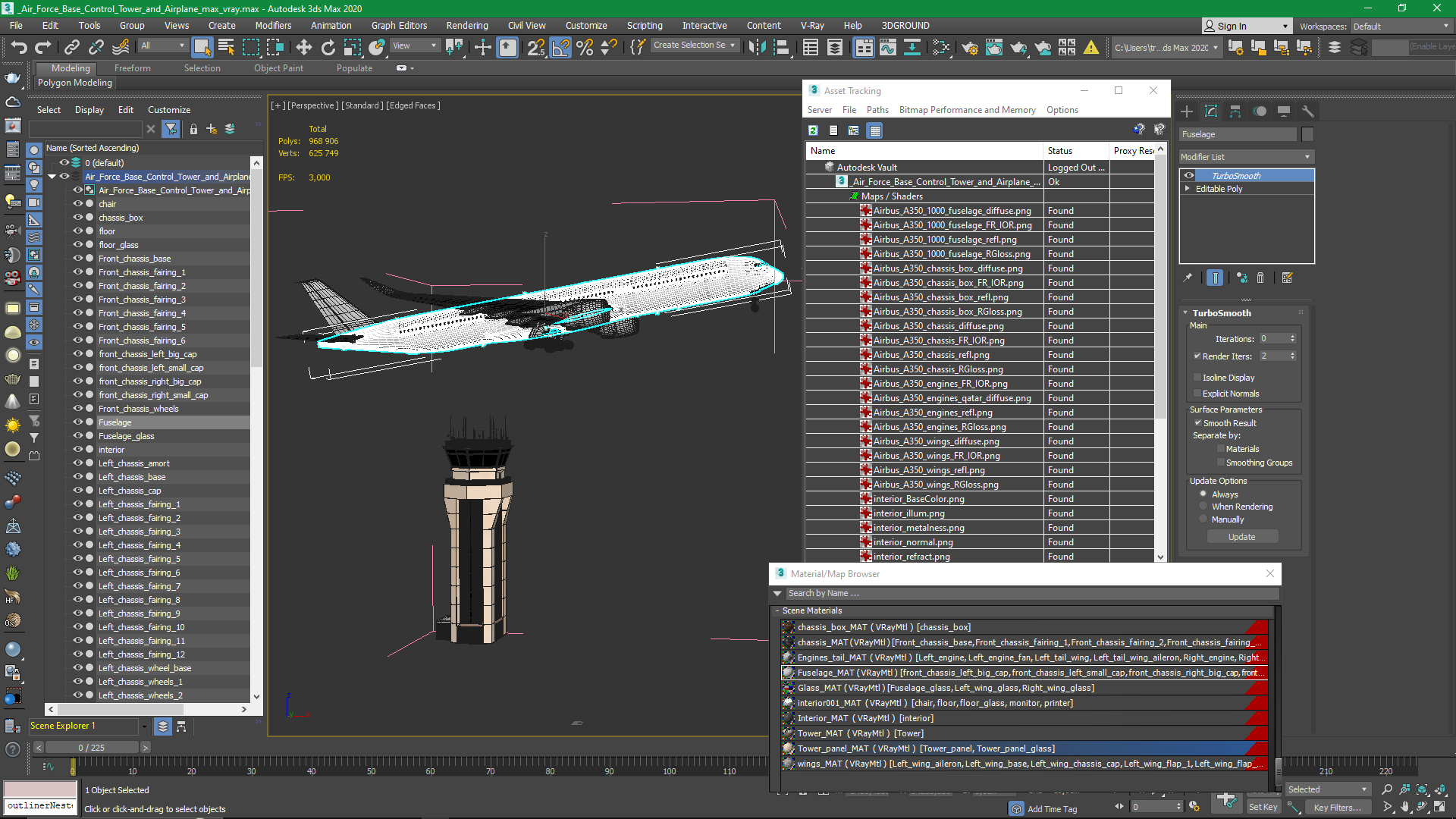The height and width of the screenshot is (819, 1456).
Task: Select the When Rendering update option
Action: 1203,507
